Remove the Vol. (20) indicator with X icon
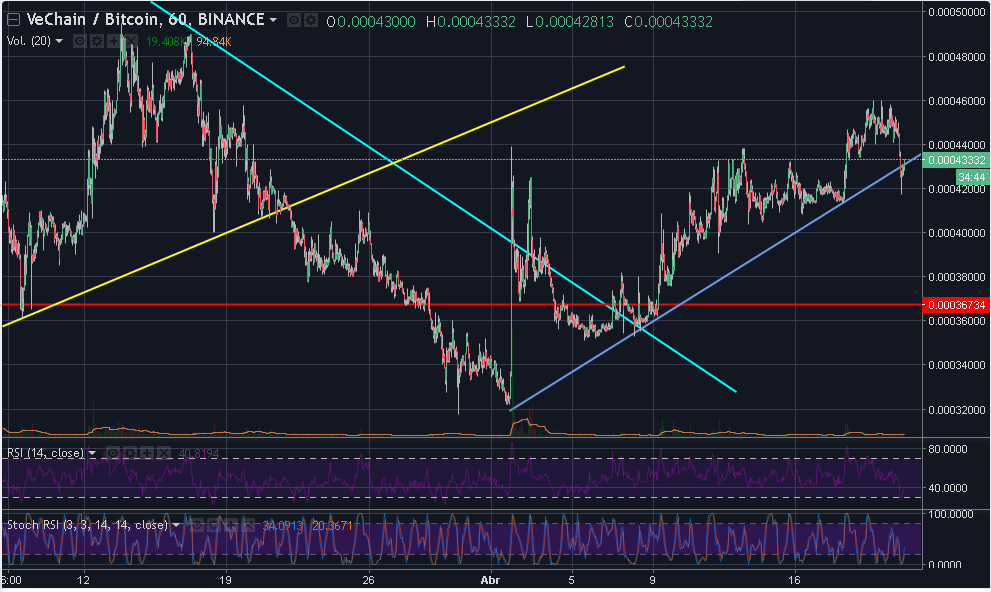Screen dimensions: 991x592 [130, 41]
